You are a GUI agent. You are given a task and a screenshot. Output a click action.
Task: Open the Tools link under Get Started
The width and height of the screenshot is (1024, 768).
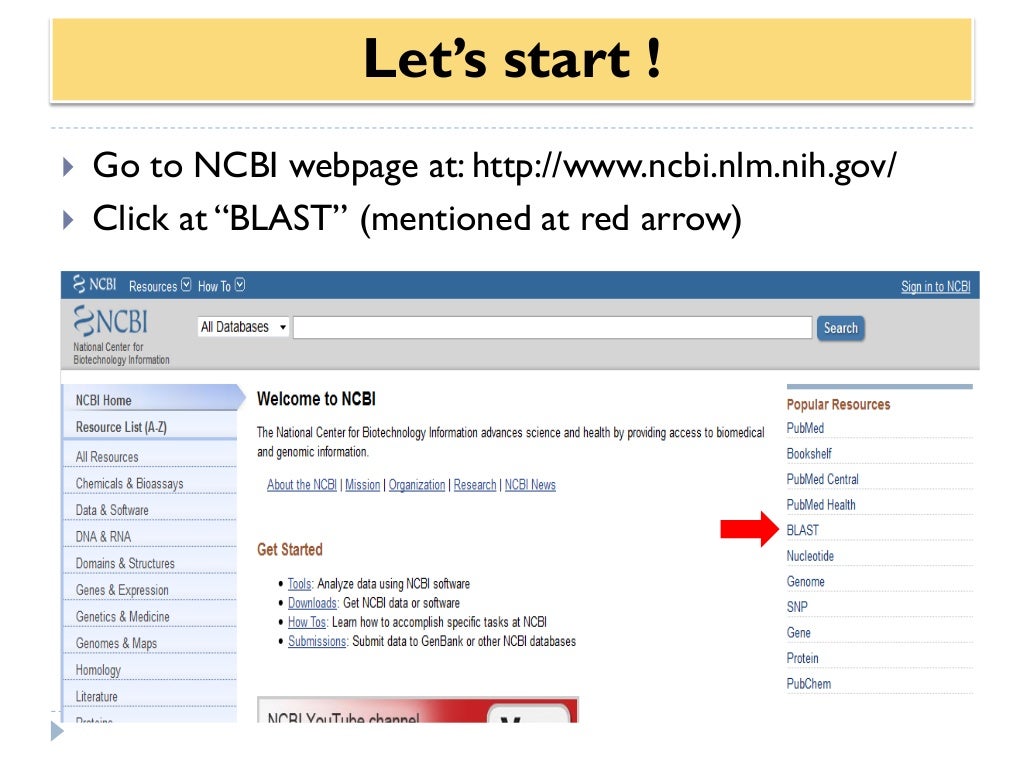click(x=300, y=584)
